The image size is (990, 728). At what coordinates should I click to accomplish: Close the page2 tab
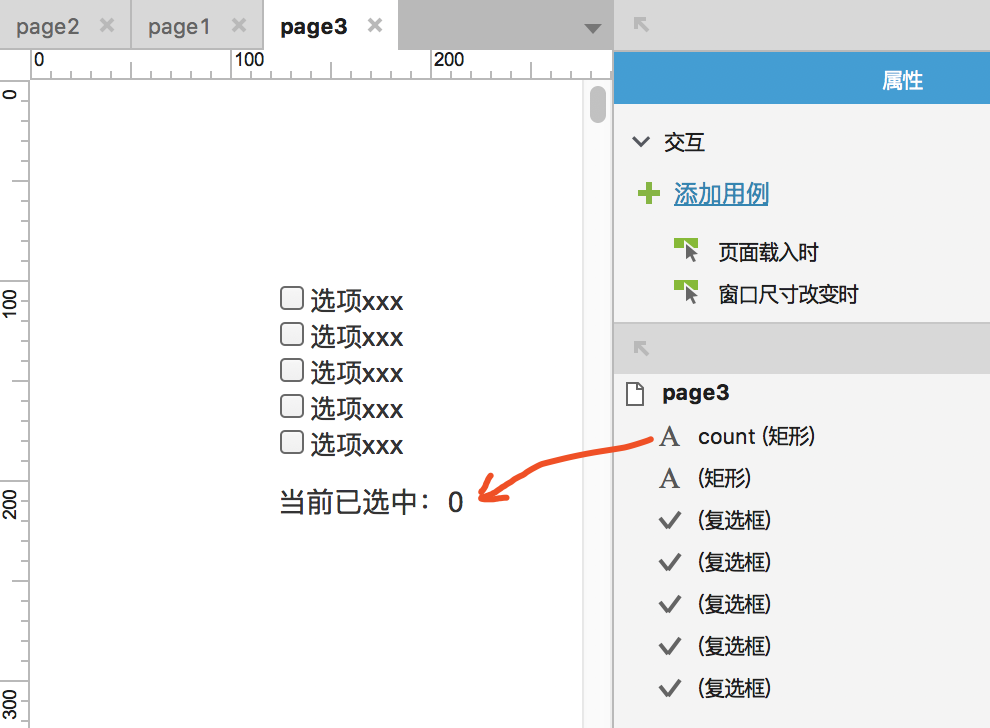pos(107,25)
